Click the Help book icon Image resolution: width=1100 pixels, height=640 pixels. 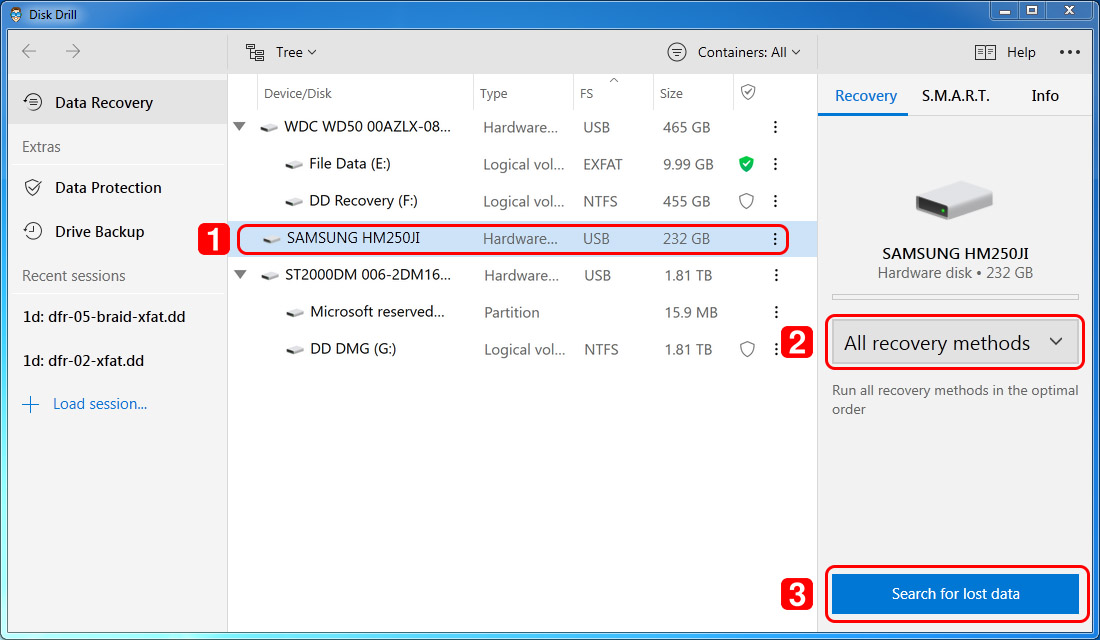(x=986, y=53)
